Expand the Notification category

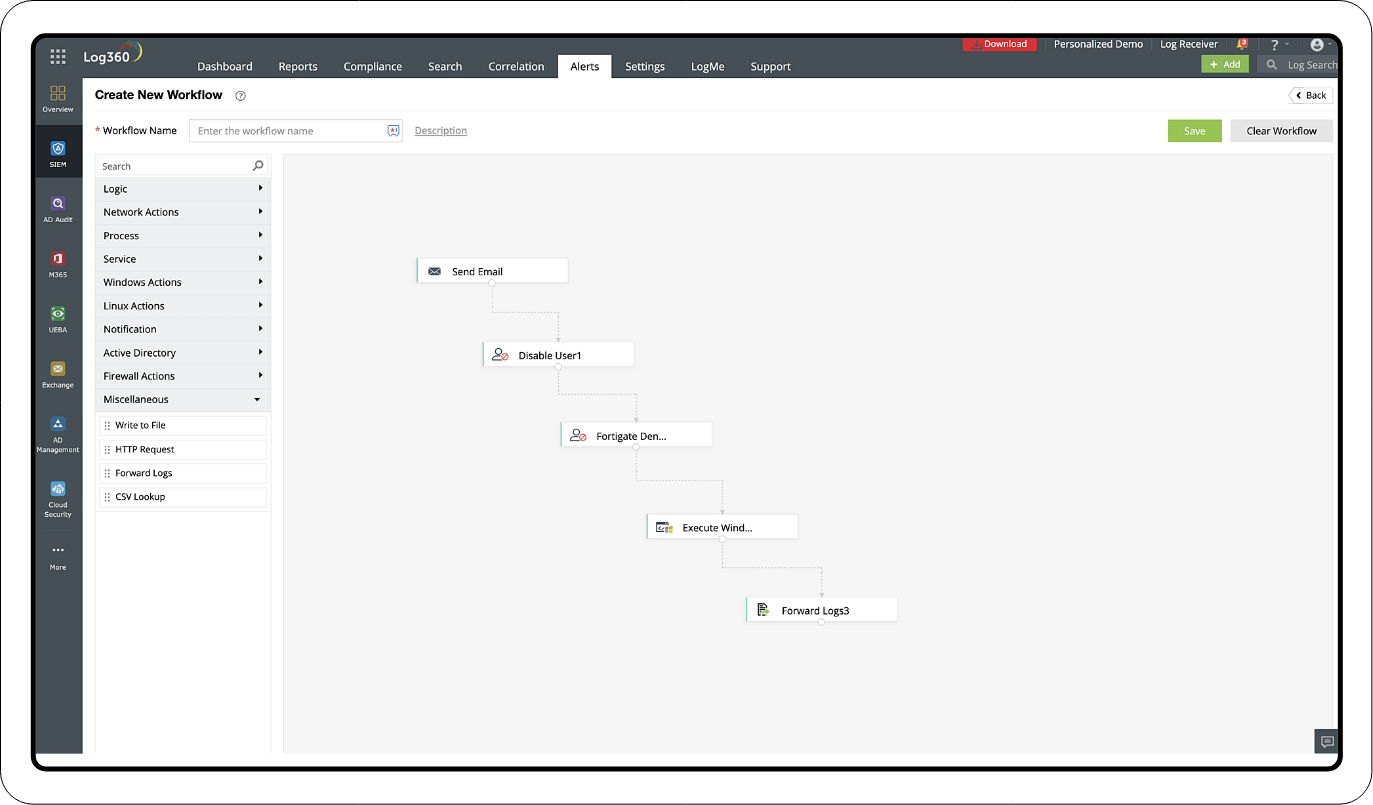pyautogui.click(x=183, y=329)
